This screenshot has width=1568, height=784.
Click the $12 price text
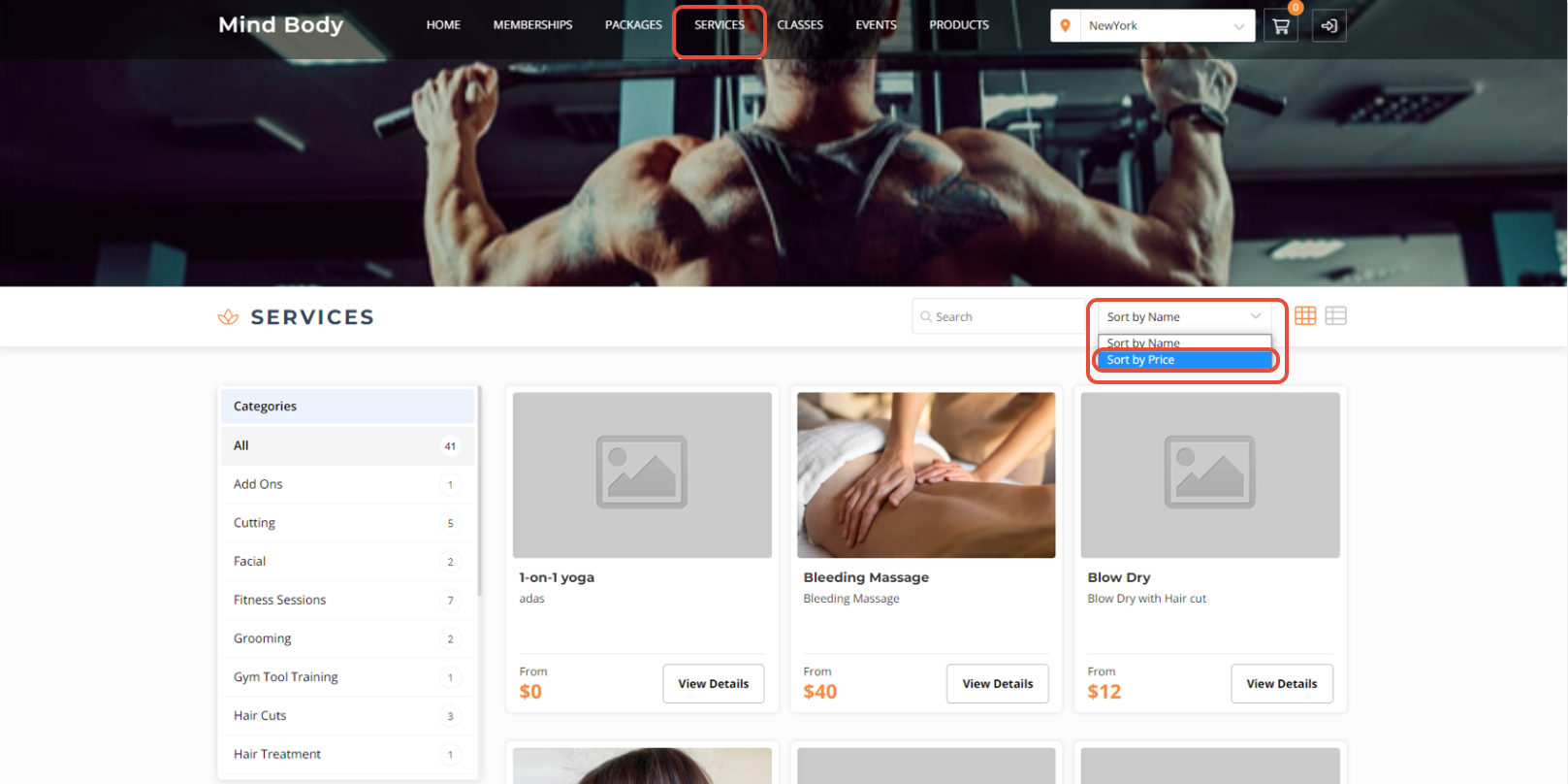pyautogui.click(x=1104, y=692)
